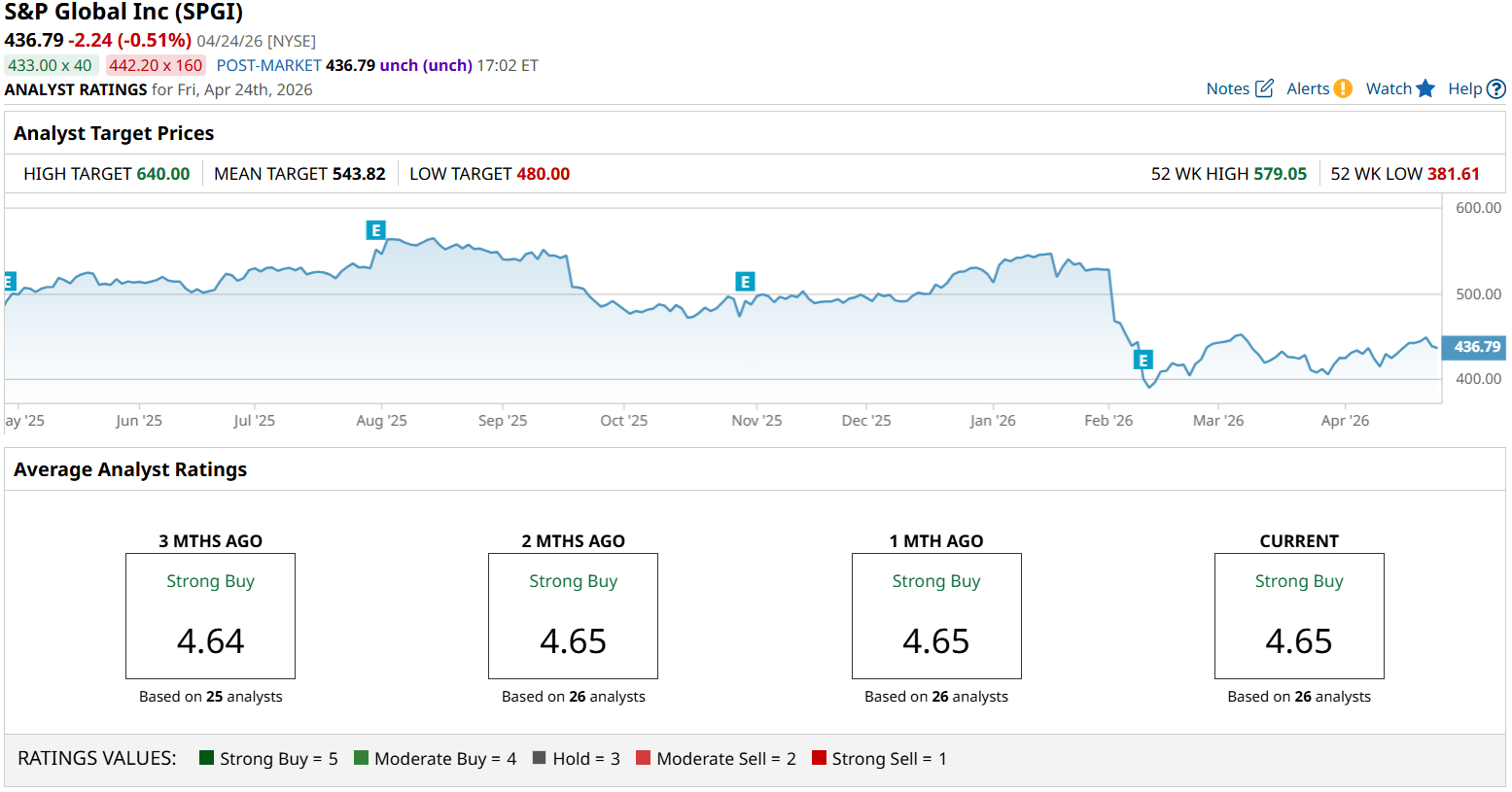Open the Watch text link
1512x792 pixels.
pyautogui.click(x=1388, y=88)
